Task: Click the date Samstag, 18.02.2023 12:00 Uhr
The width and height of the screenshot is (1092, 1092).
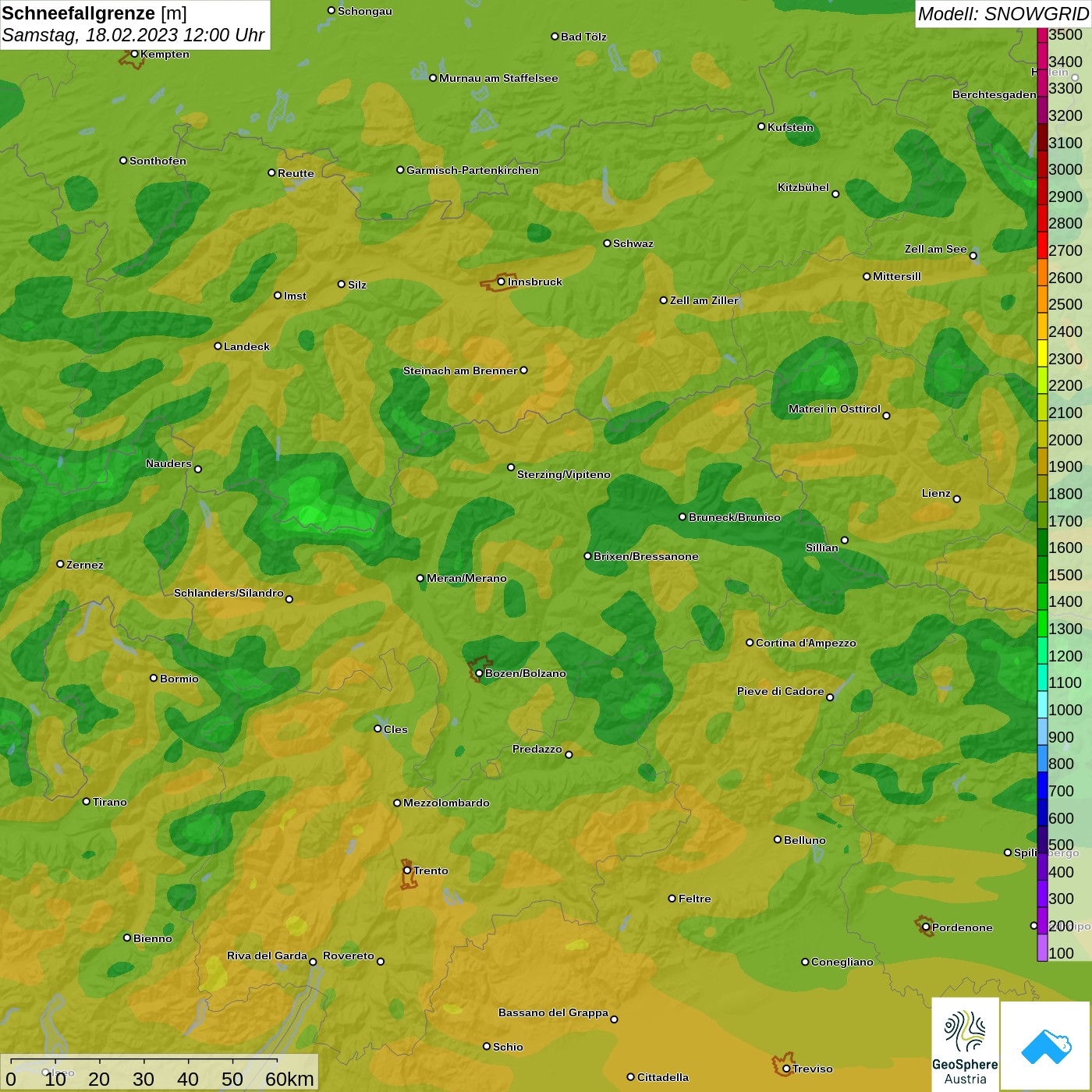Action: pos(133,35)
